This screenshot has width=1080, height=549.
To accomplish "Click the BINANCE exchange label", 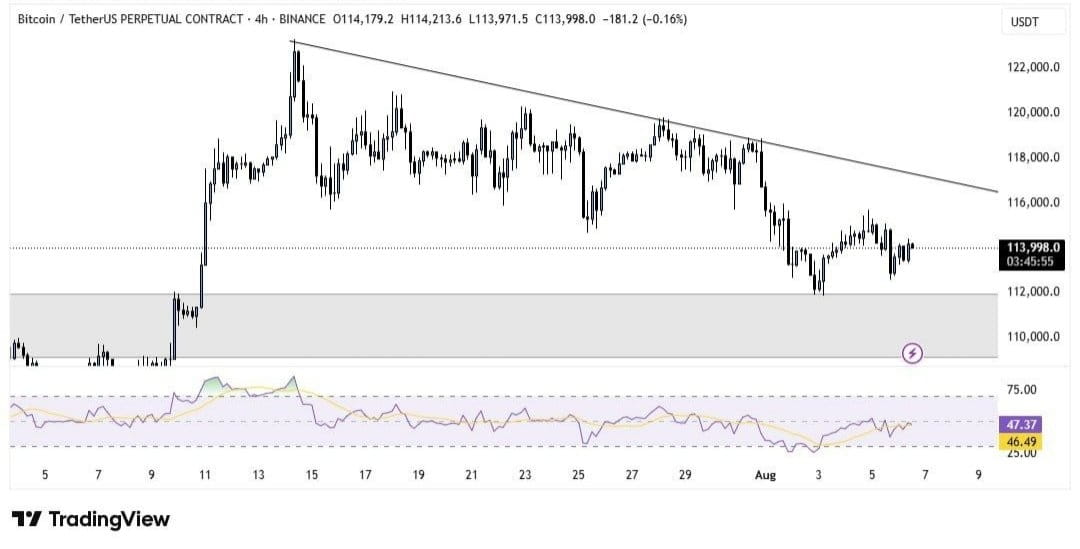I will click(x=302, y=20).
